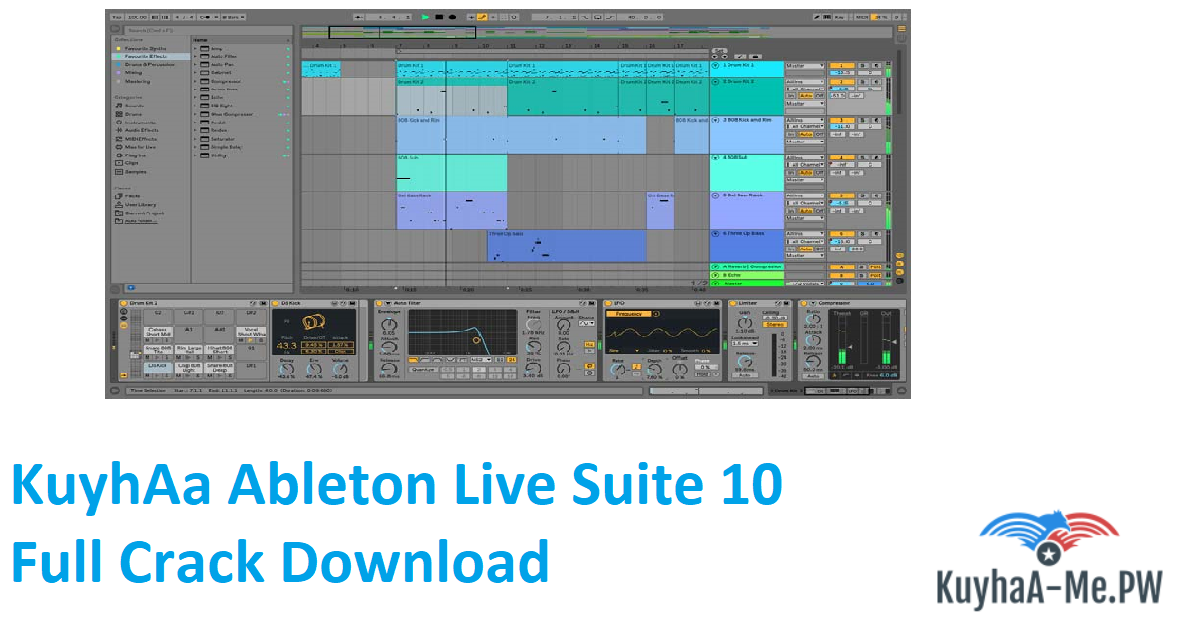Open User Library under Places

(140, 204)
